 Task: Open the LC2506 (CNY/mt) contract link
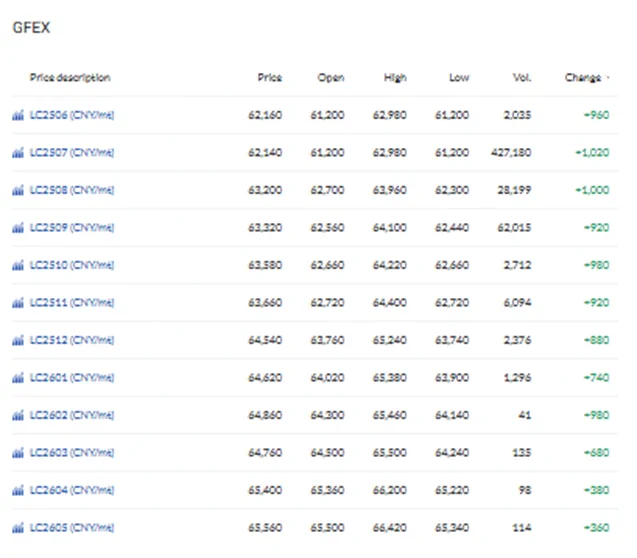tap(72, 115)
